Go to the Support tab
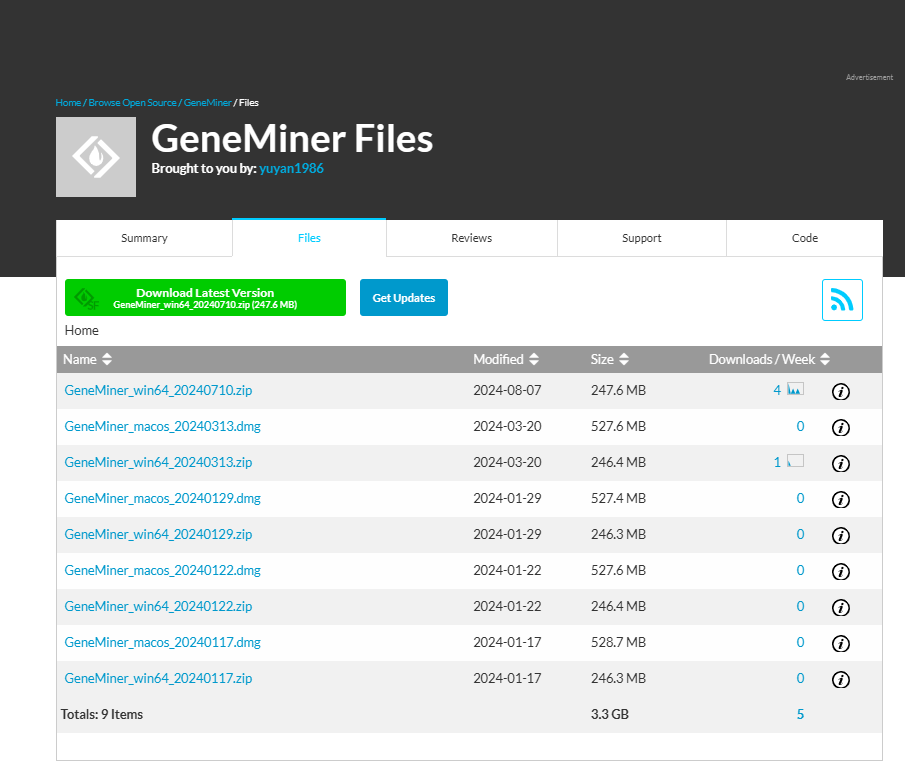This screenshot has width=905, height=770. pyautogui.click(x=642, y=238)
